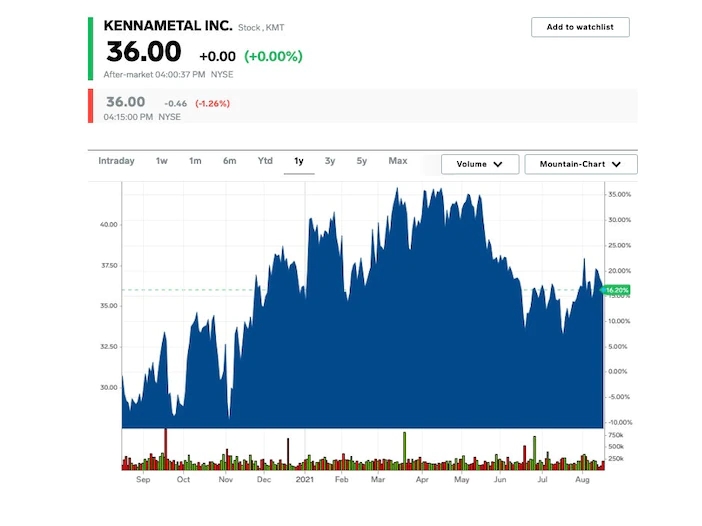
Task: Switch chart to Intraday range
Action: click(116, 161)
